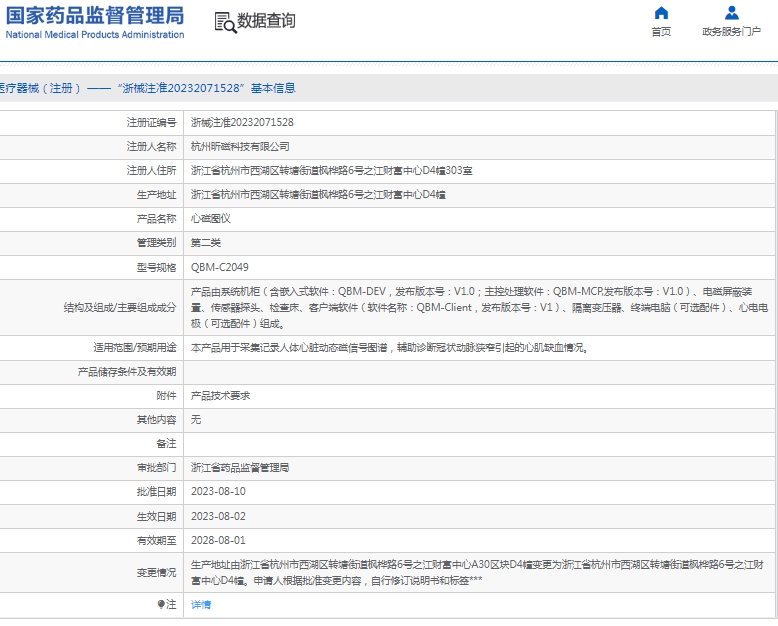Click the 适用范围/预期用途 label
This screenshot has width=778, height=626.
point(135,348)
